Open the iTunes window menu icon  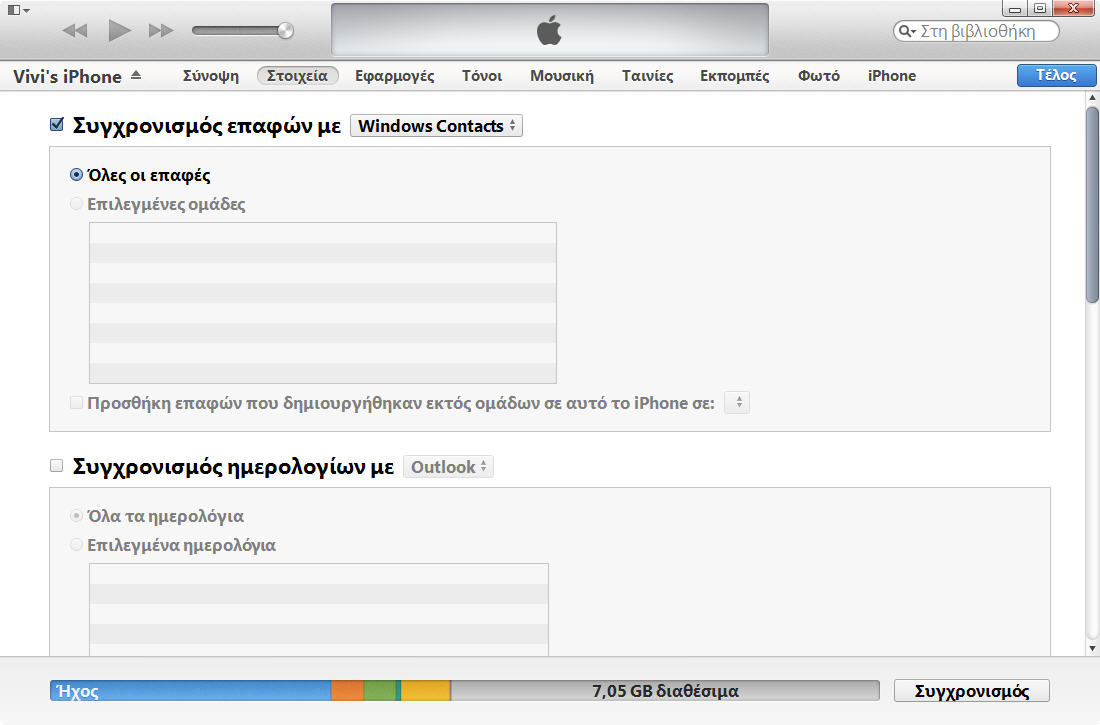coord(17,10)
